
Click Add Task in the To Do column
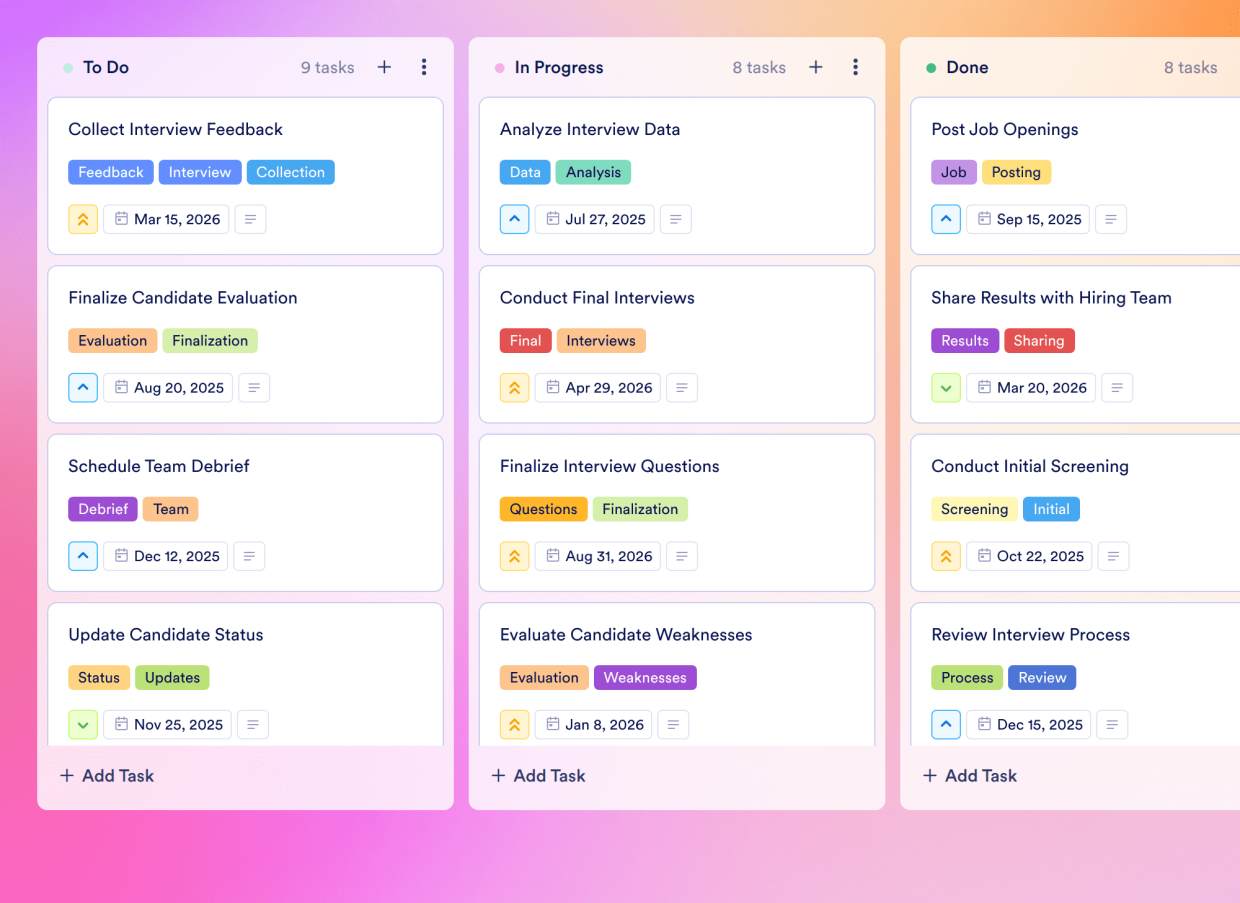(106, 775)
